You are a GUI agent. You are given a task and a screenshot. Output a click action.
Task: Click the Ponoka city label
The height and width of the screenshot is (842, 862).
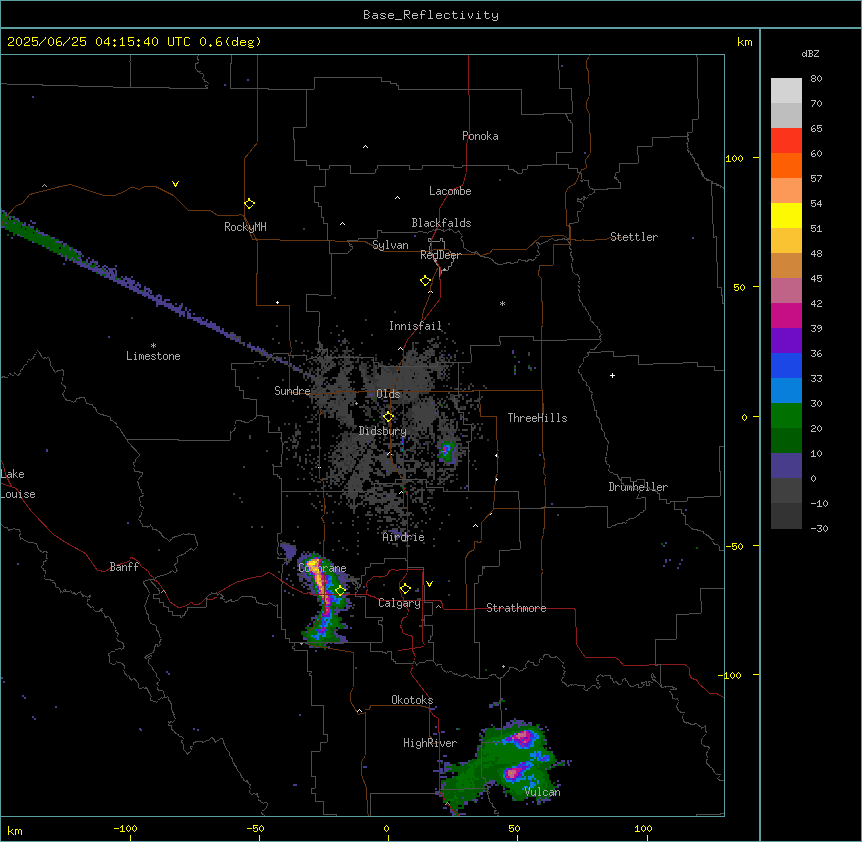[x=480, y=136]
